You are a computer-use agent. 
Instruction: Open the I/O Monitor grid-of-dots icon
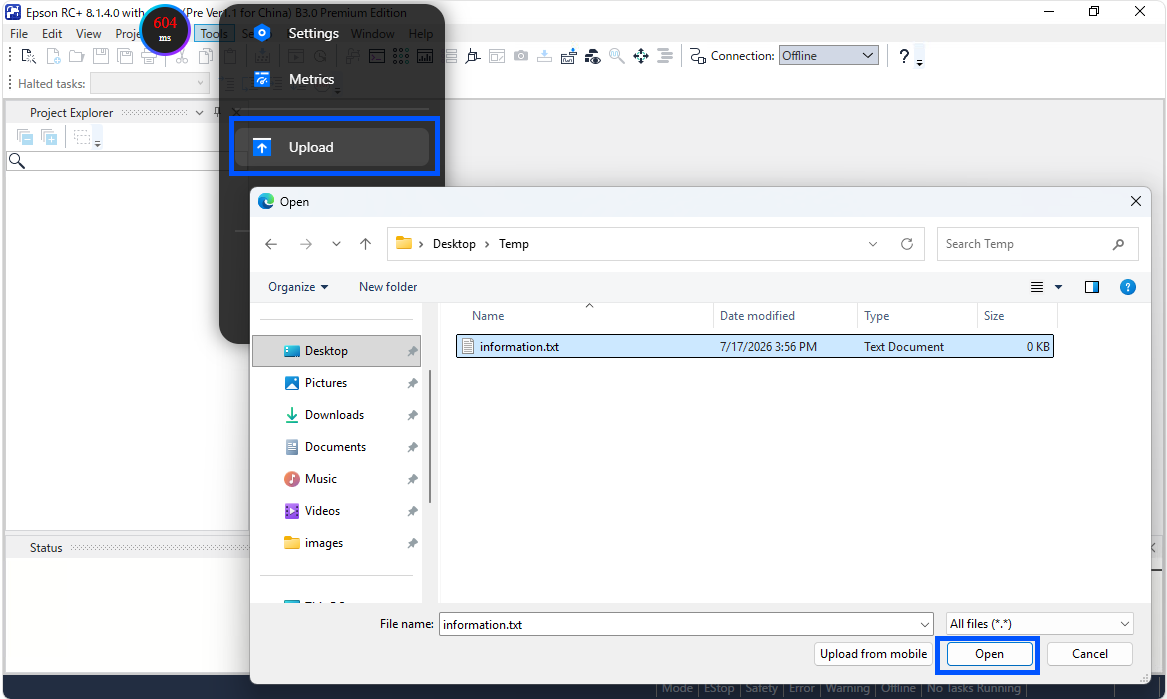pyautogui.click(x=401, y=56)
